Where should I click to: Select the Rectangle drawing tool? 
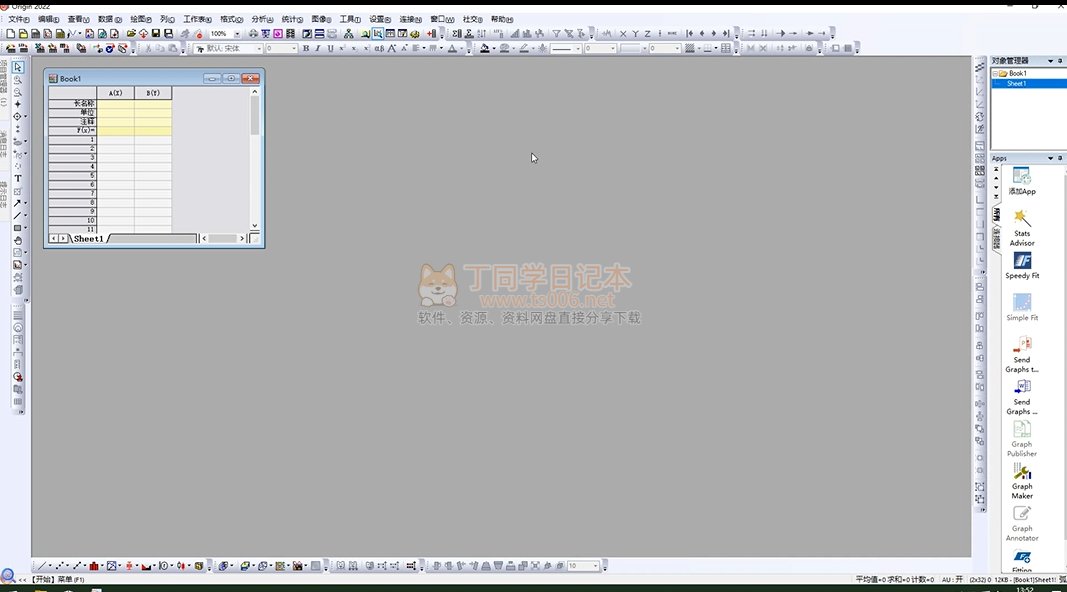pyautogui.click(x=18, y=228)
